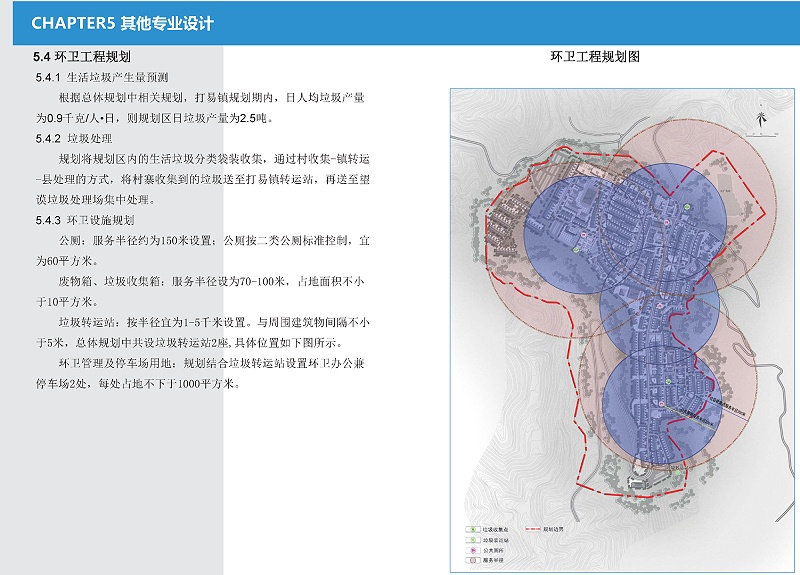Click the 垃圾转运站 legend symbol
800x575 pixels.
click(471, 539)
